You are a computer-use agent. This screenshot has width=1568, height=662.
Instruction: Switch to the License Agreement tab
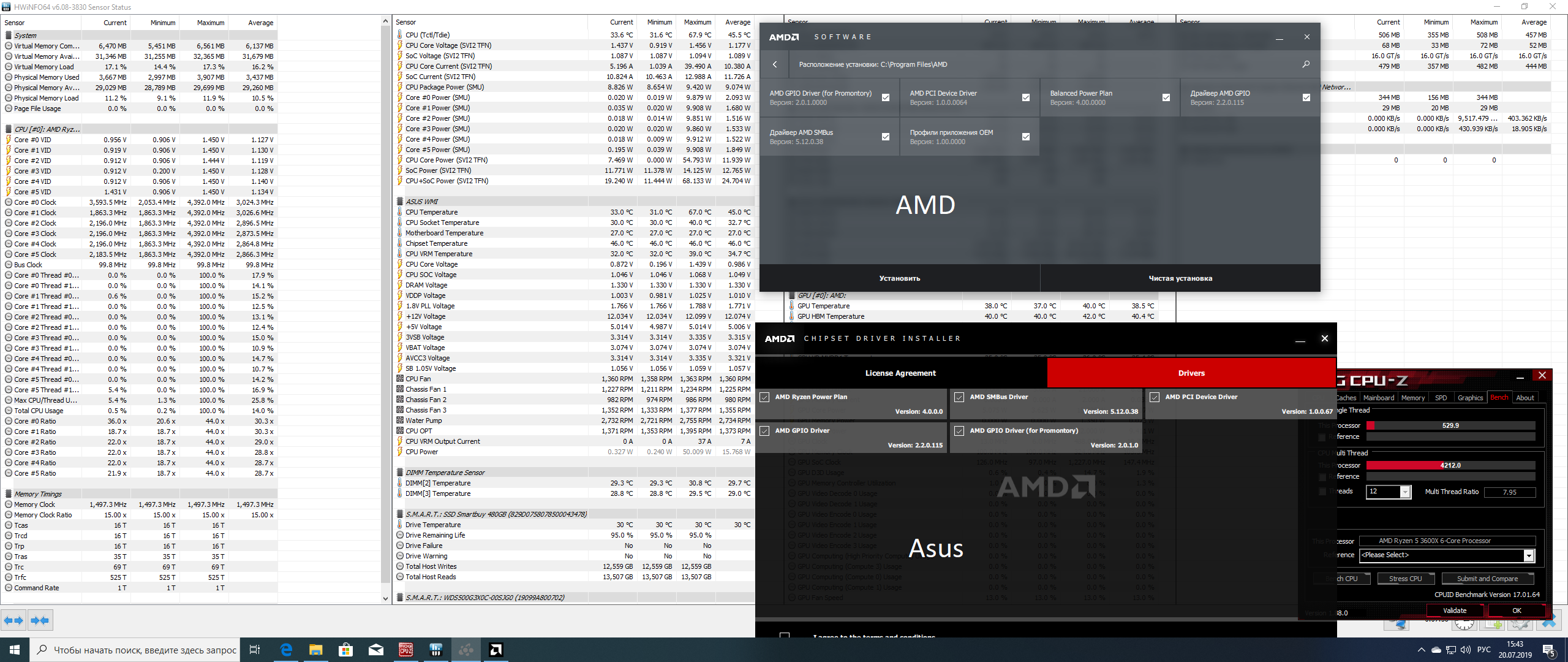pyautogui.click(x=900, y=373)
